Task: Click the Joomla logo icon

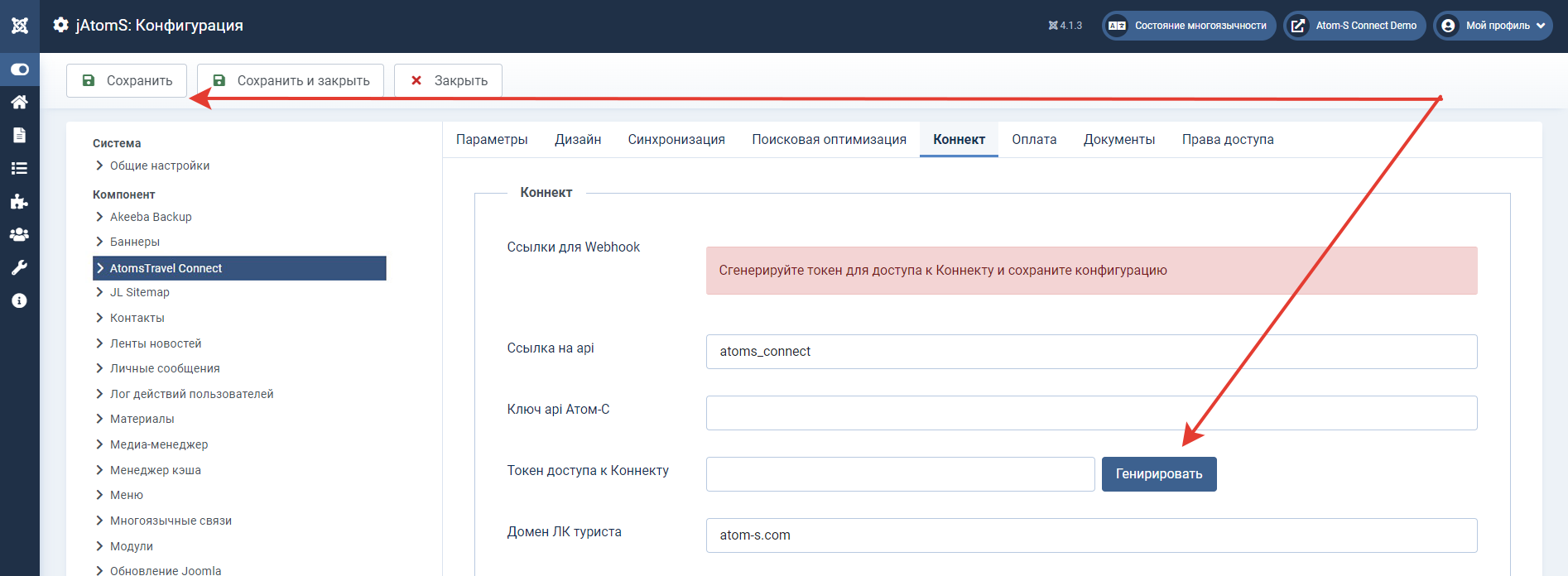Action: [20, 26]
